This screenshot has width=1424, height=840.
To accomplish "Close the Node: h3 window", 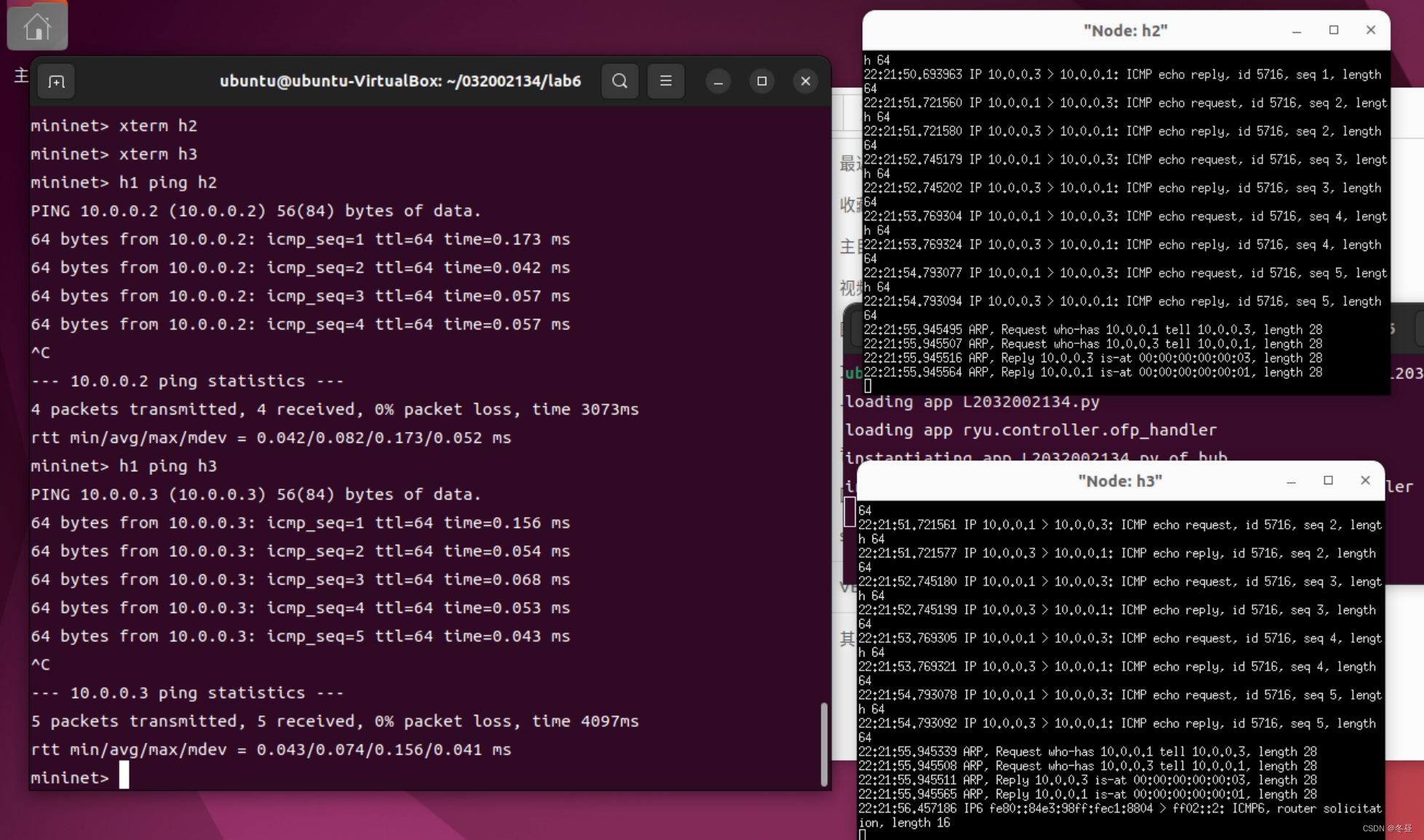I will pyautogui.click(x=1365, y=480).
